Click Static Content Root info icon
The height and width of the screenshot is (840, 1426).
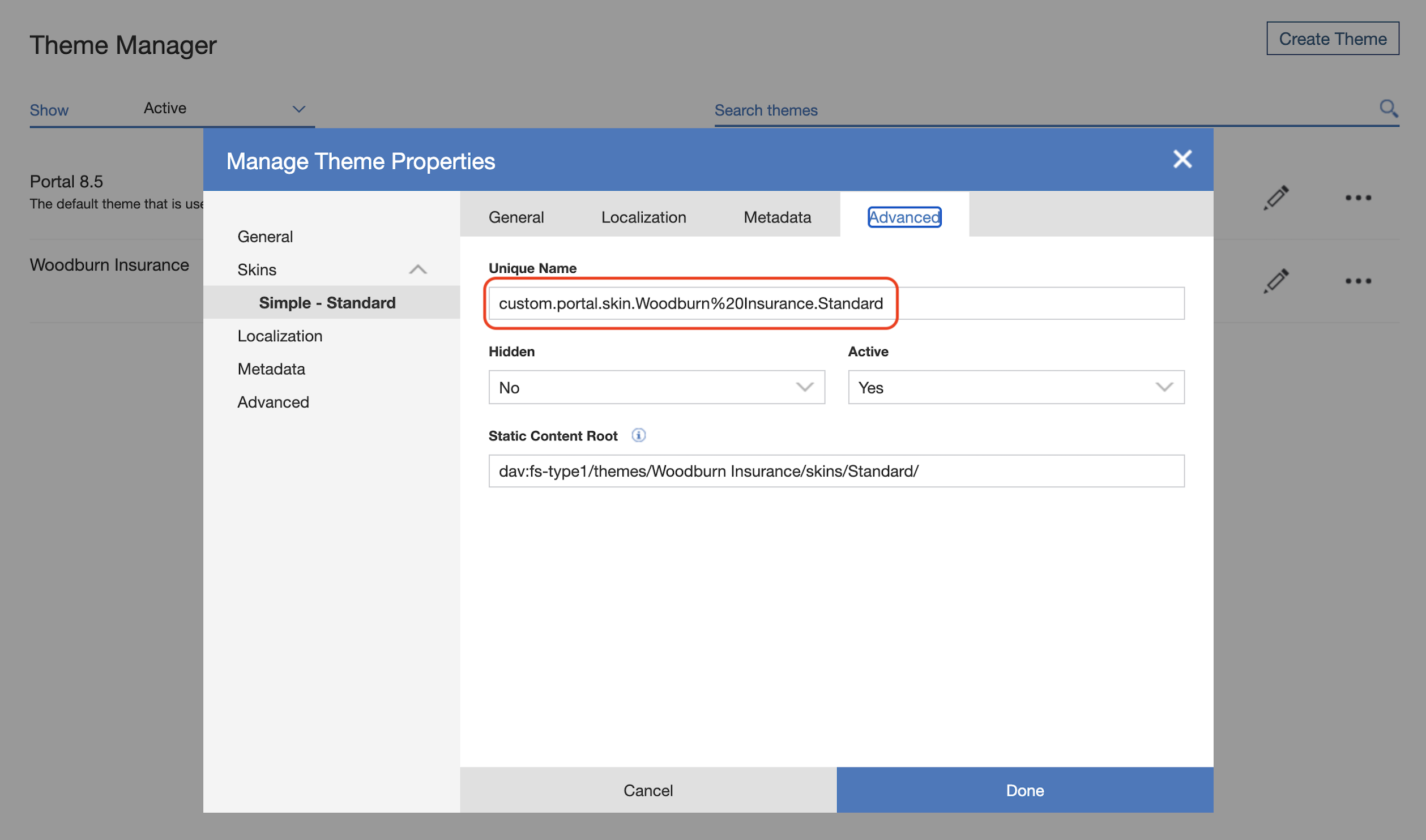pos(638,435)
